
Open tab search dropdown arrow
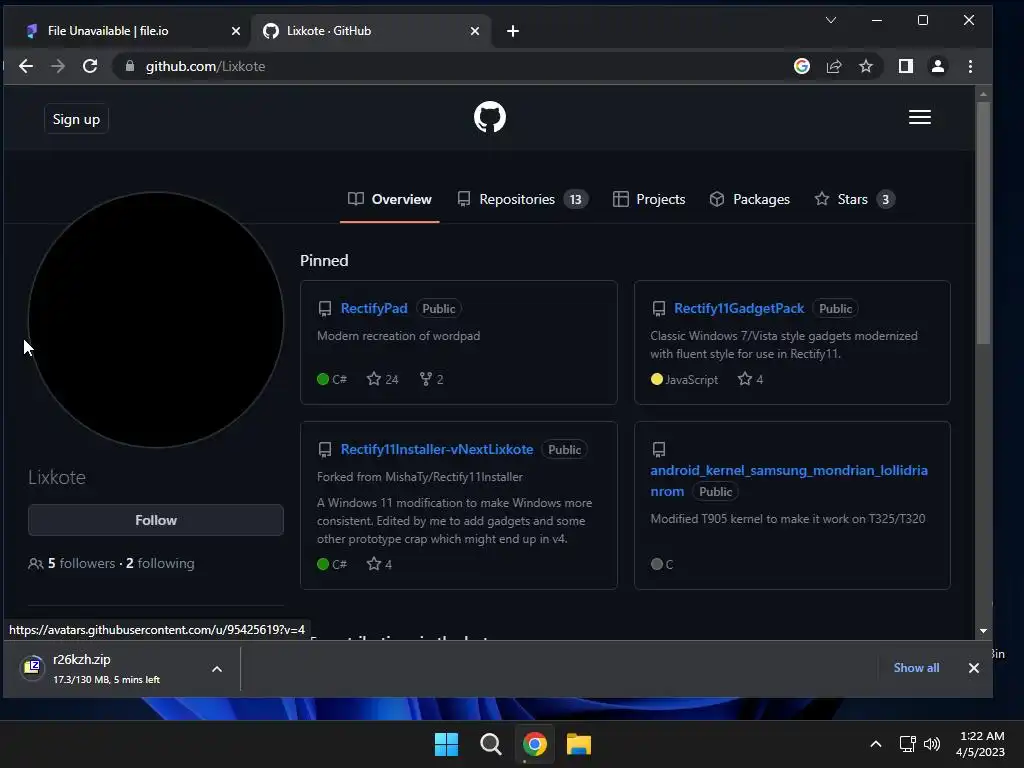[x=831, y=20]
